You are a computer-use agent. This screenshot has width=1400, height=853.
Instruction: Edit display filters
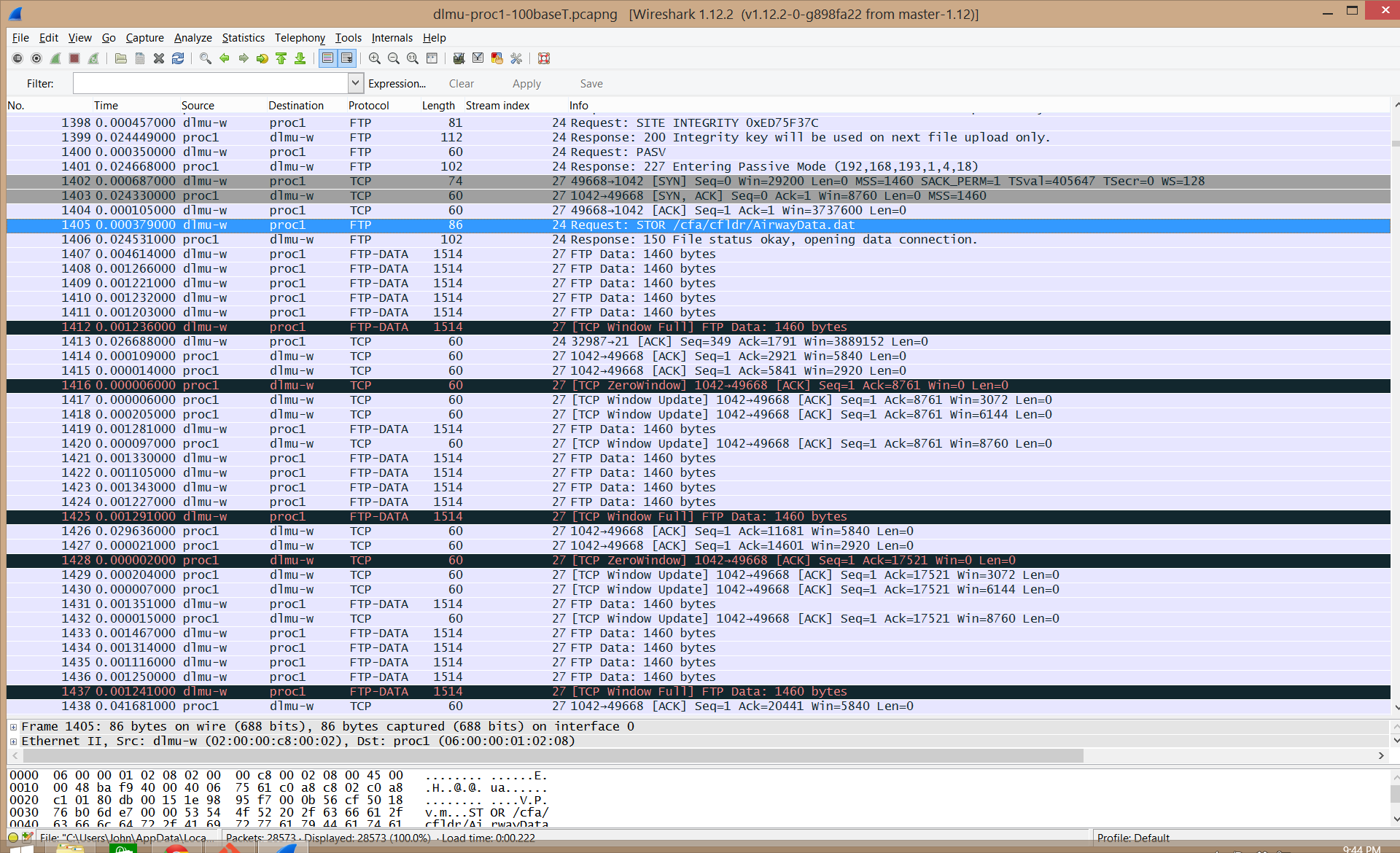tap(478, 58)
